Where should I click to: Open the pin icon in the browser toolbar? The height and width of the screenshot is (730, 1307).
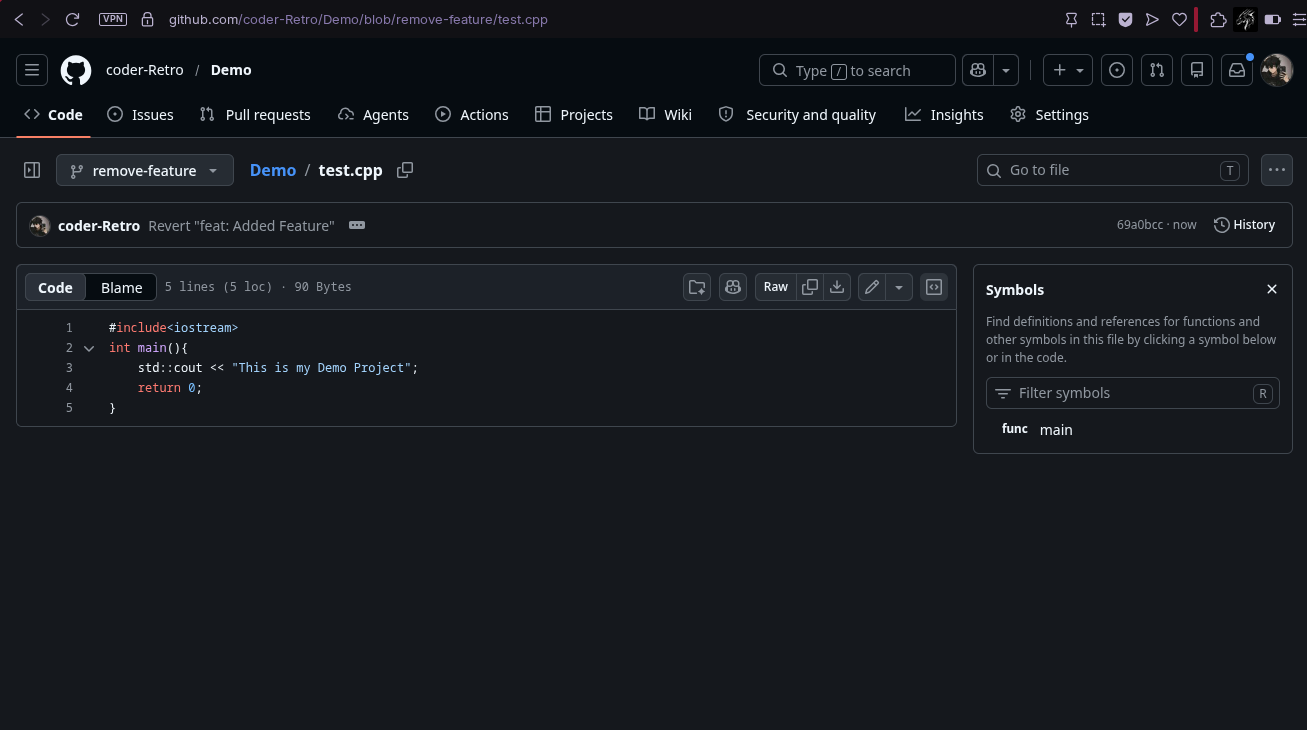(1071, 19)
